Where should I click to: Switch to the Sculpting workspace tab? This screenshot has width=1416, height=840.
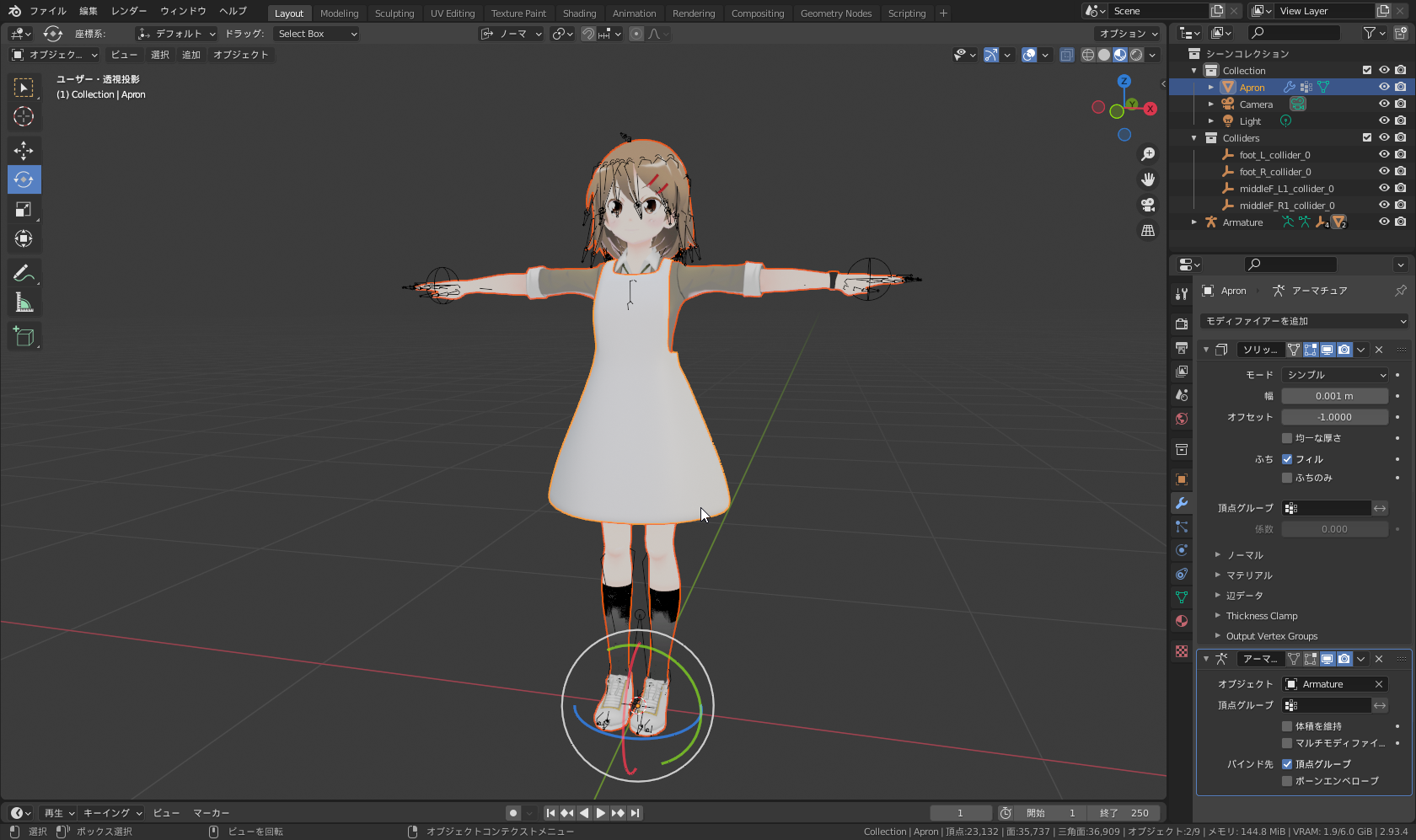pyautogui.click(x=394, y=13)
